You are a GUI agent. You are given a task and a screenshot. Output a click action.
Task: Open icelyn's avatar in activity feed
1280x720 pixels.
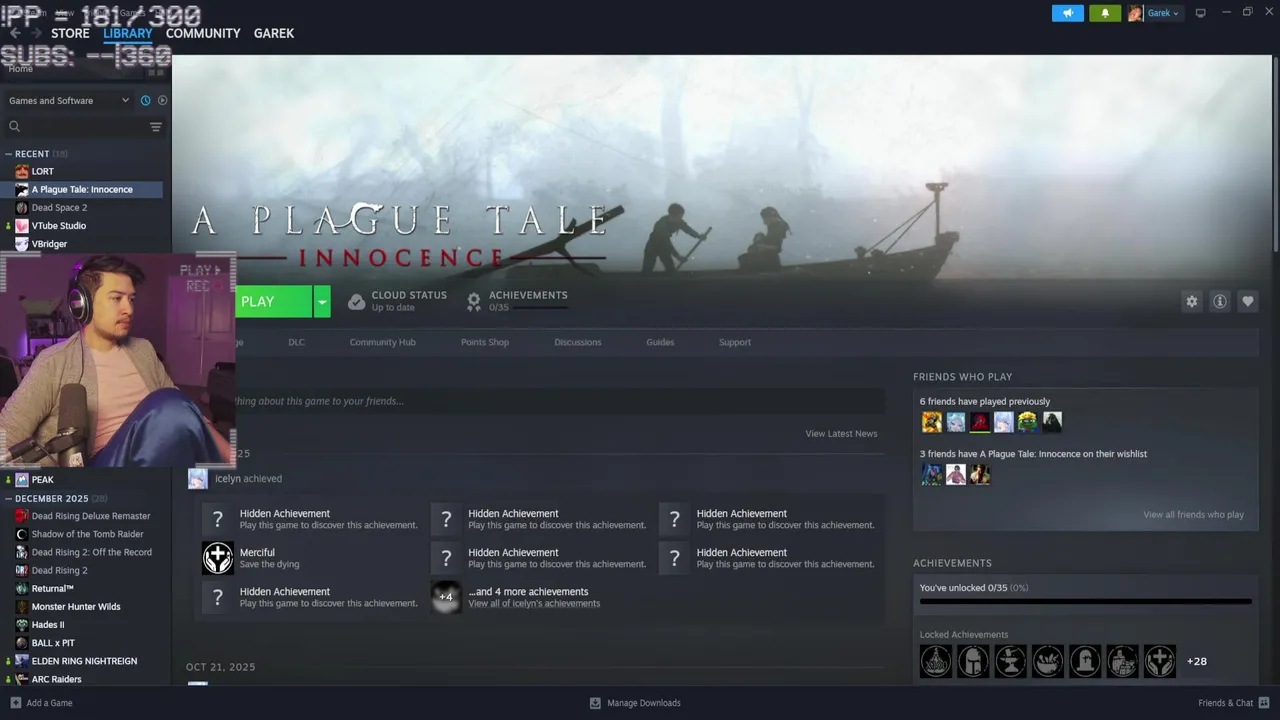point(198,479)
